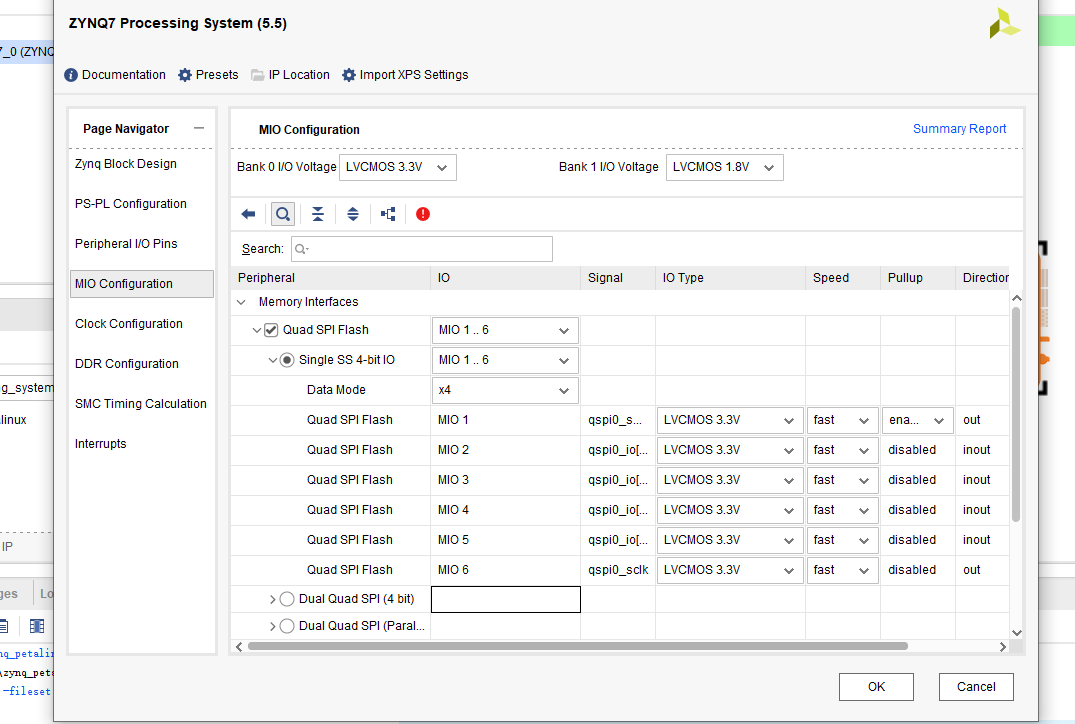Open Pullup dropdown for MIO 1
1075x724 pixels.
[917, 420]
